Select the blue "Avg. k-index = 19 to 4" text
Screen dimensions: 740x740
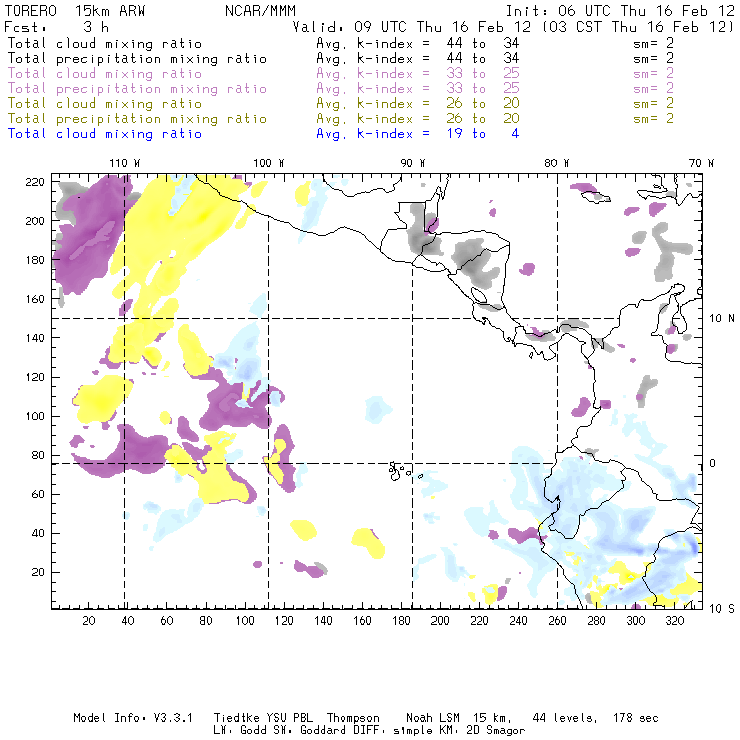click(x=417, y=134)
